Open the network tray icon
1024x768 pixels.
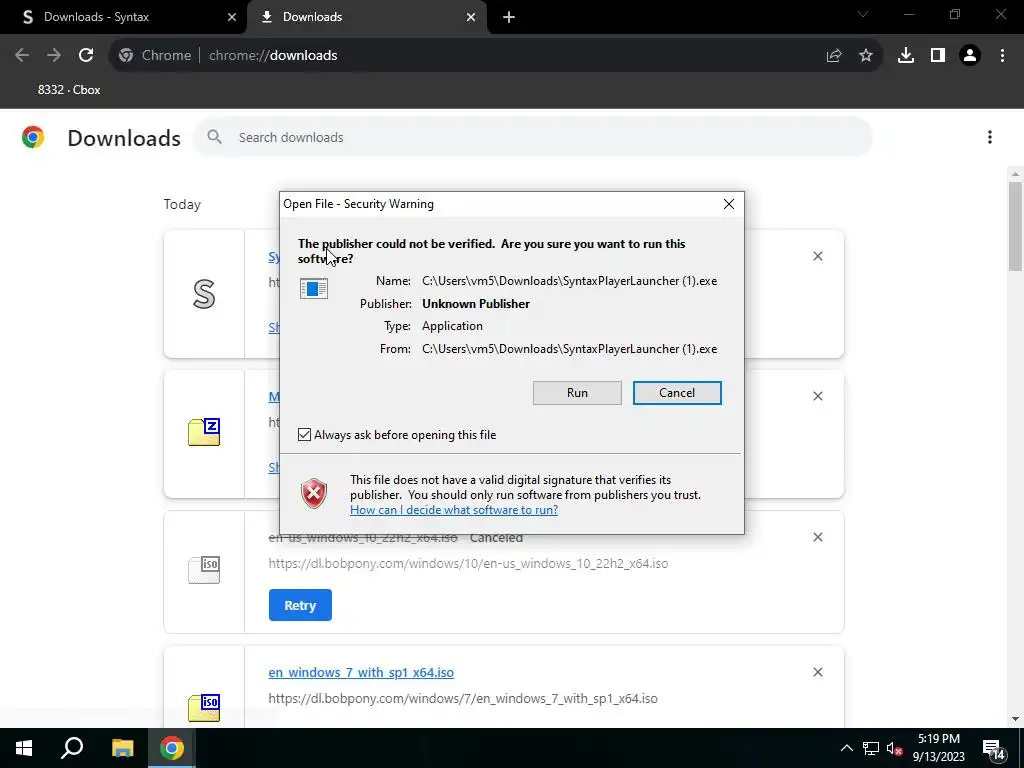pyautogui.click(x=871, y=748)
